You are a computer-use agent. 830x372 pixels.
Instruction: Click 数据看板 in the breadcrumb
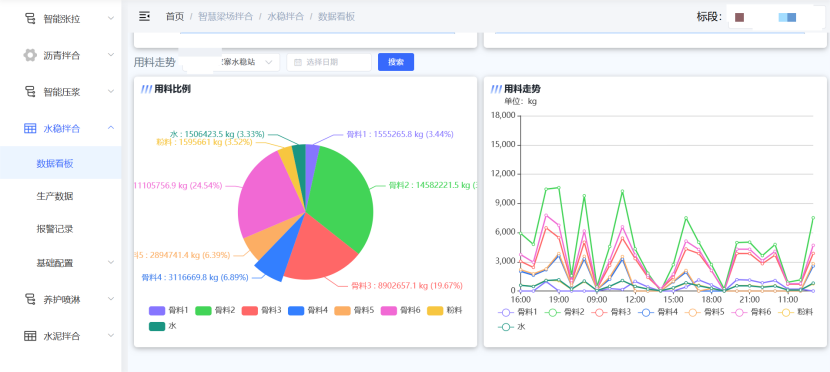pos(337,17)
